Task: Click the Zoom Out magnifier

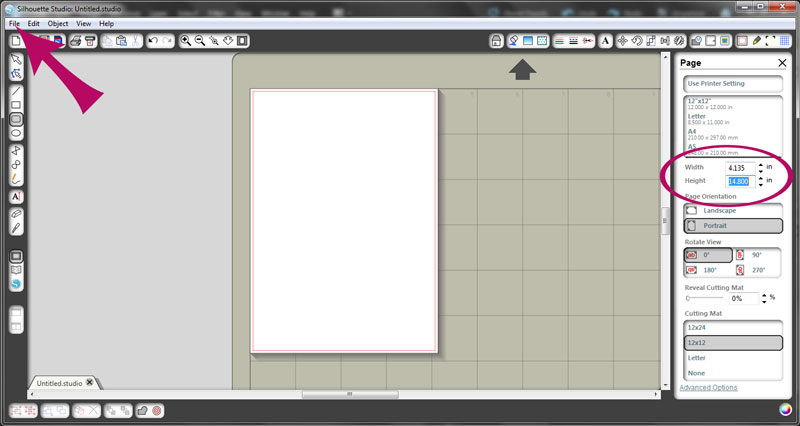Action: coord(200,41)
